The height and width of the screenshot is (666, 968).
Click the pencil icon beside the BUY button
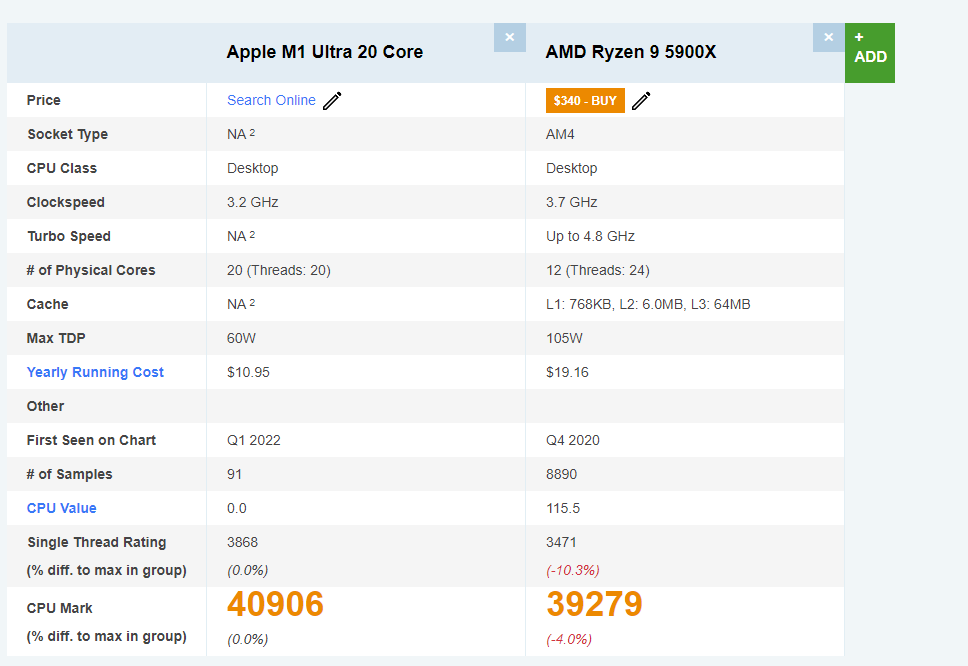(x=641, y=100)
